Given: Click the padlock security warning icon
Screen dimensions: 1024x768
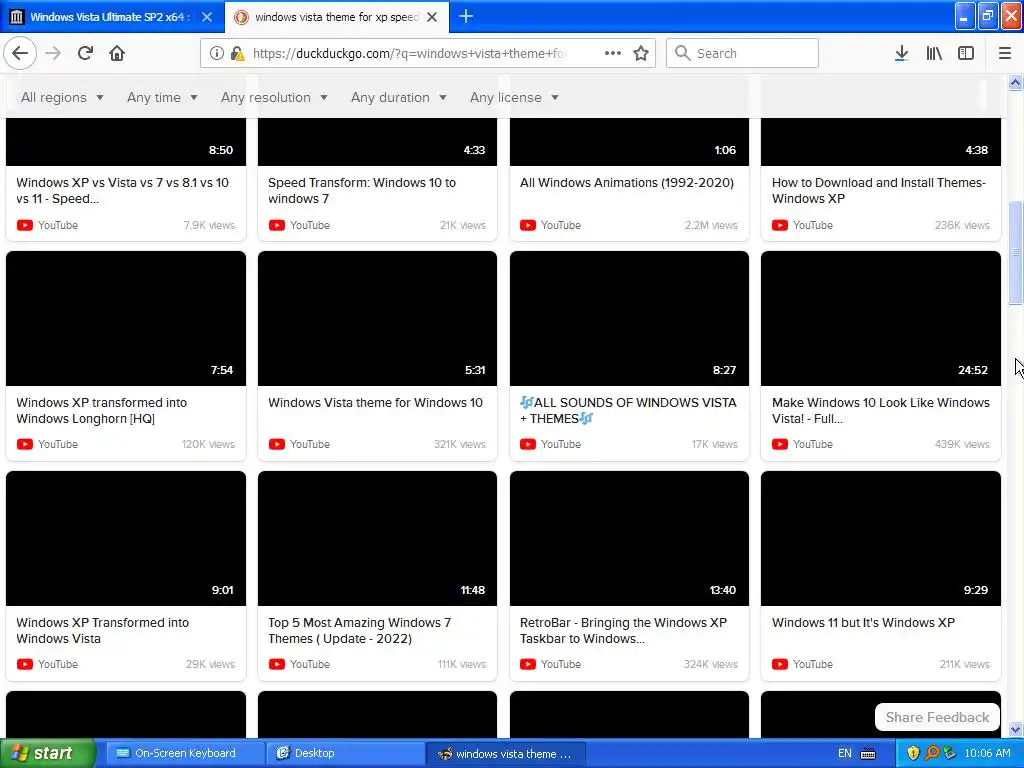Looking at the screenshot, I should tap(238, 54).
